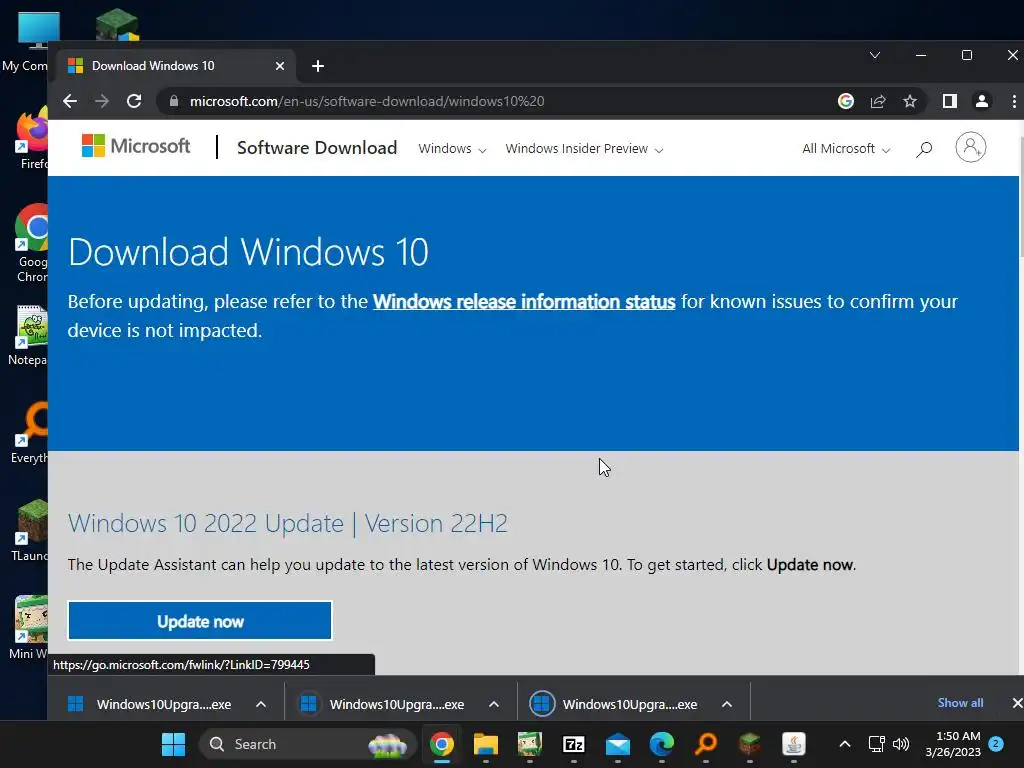Sign in with the account icon
Viewport: 1024px width, 768px height.
coord(970,147)
